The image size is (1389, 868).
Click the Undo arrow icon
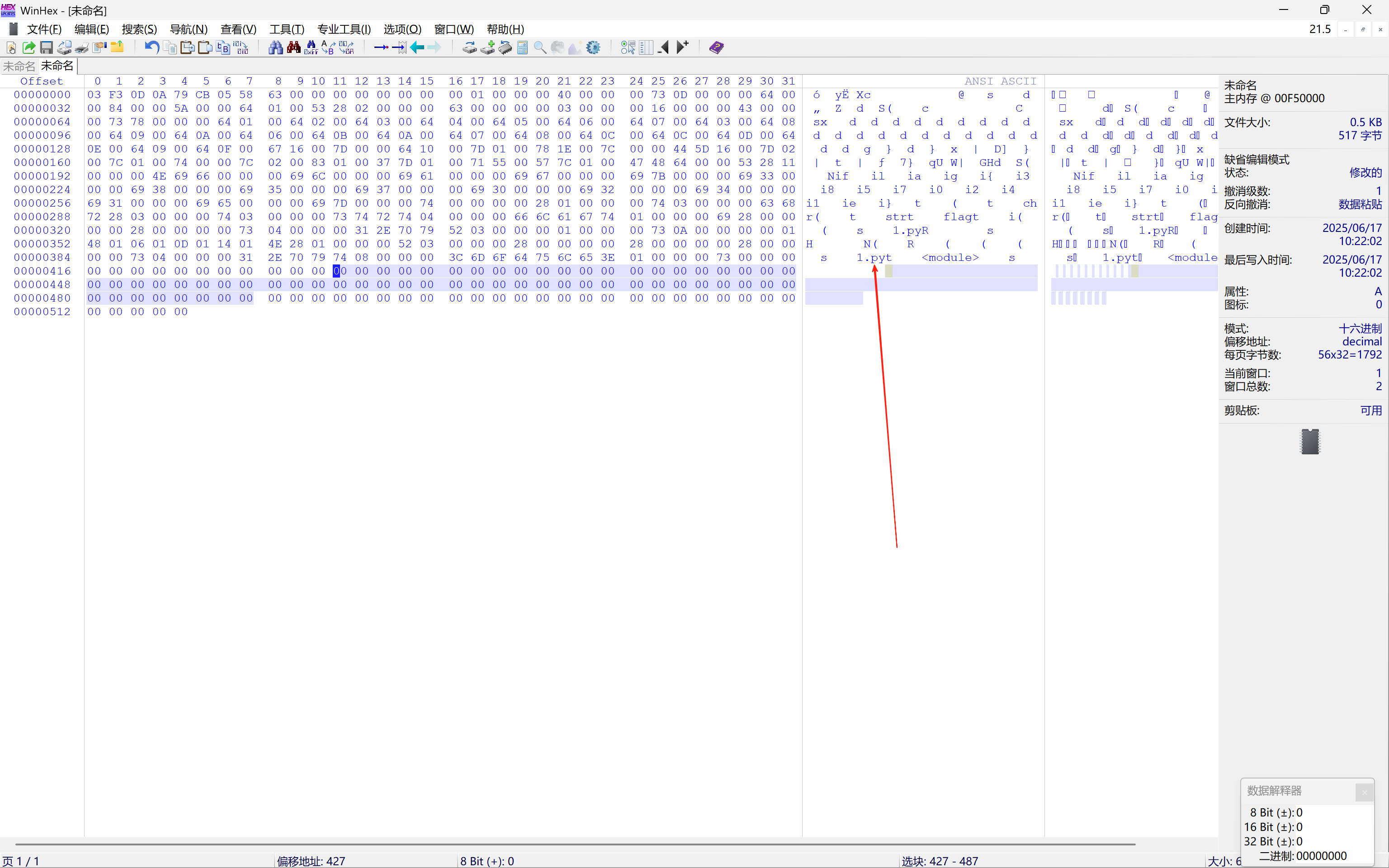pos(151,47)
